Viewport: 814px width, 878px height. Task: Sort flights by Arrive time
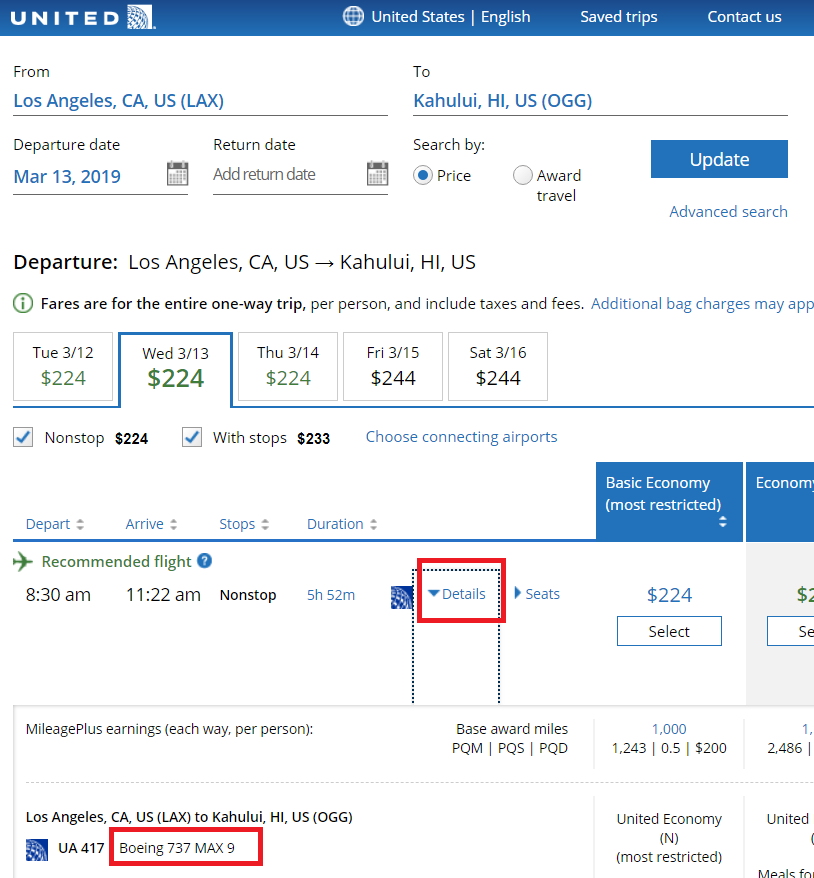click(151, 524)
